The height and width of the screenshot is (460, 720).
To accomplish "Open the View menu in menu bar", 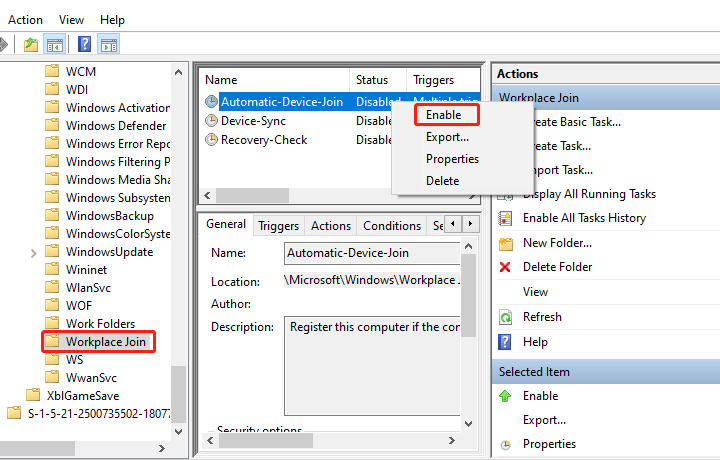I will click(71, 19).
